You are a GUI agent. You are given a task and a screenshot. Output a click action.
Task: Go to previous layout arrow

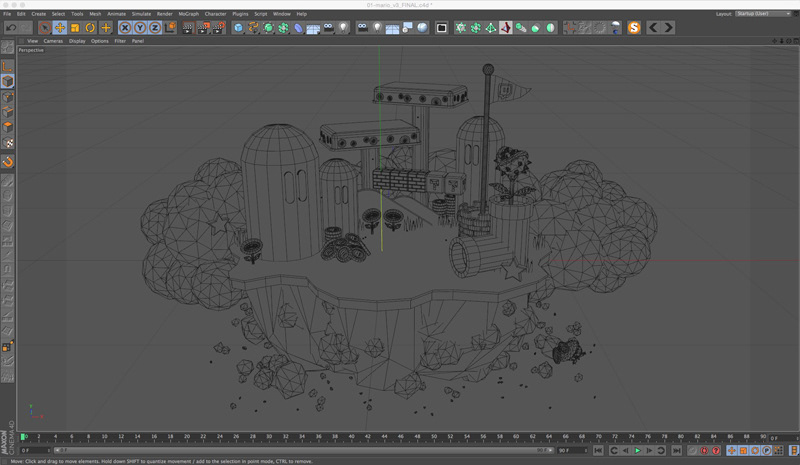click(653, 28)
